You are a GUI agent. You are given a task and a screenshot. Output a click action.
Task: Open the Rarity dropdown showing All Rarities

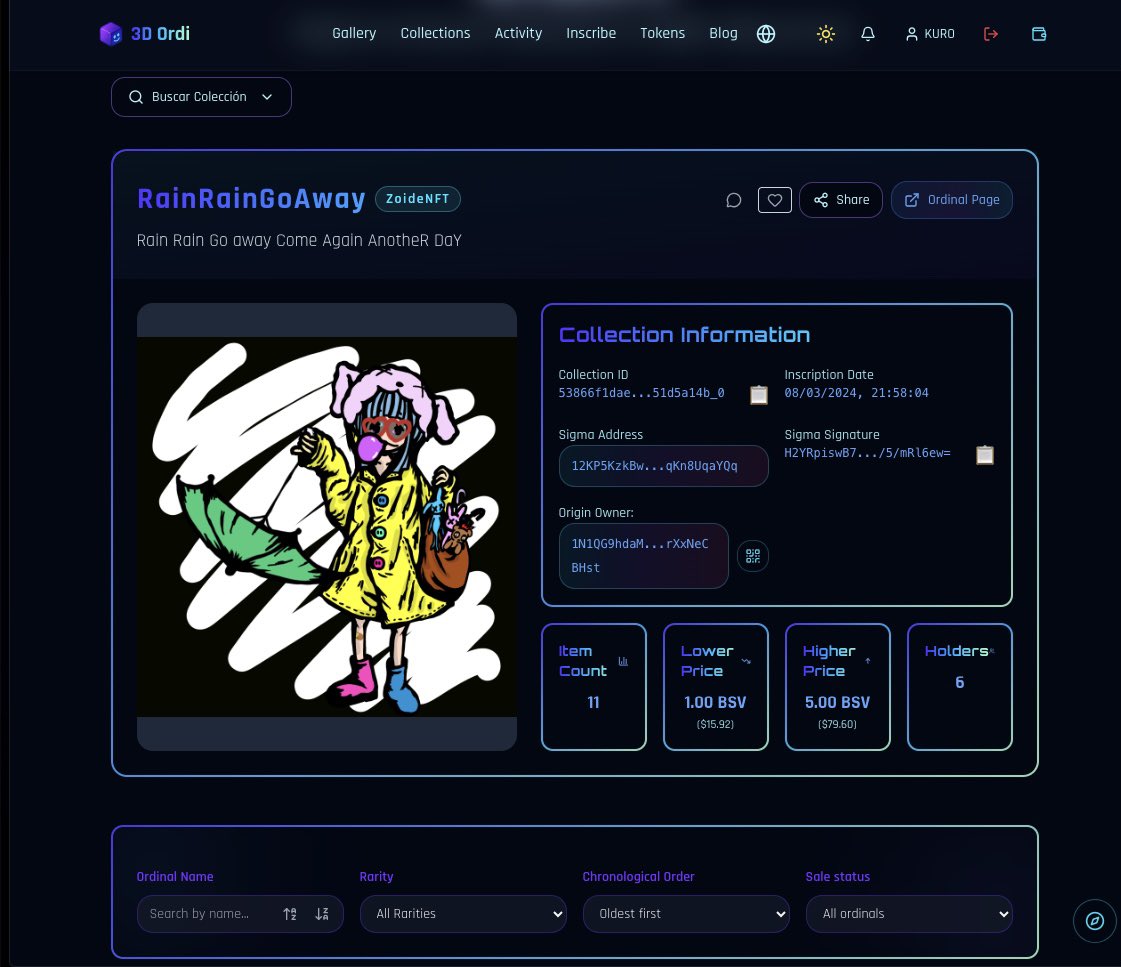click(x=463, y=913)
